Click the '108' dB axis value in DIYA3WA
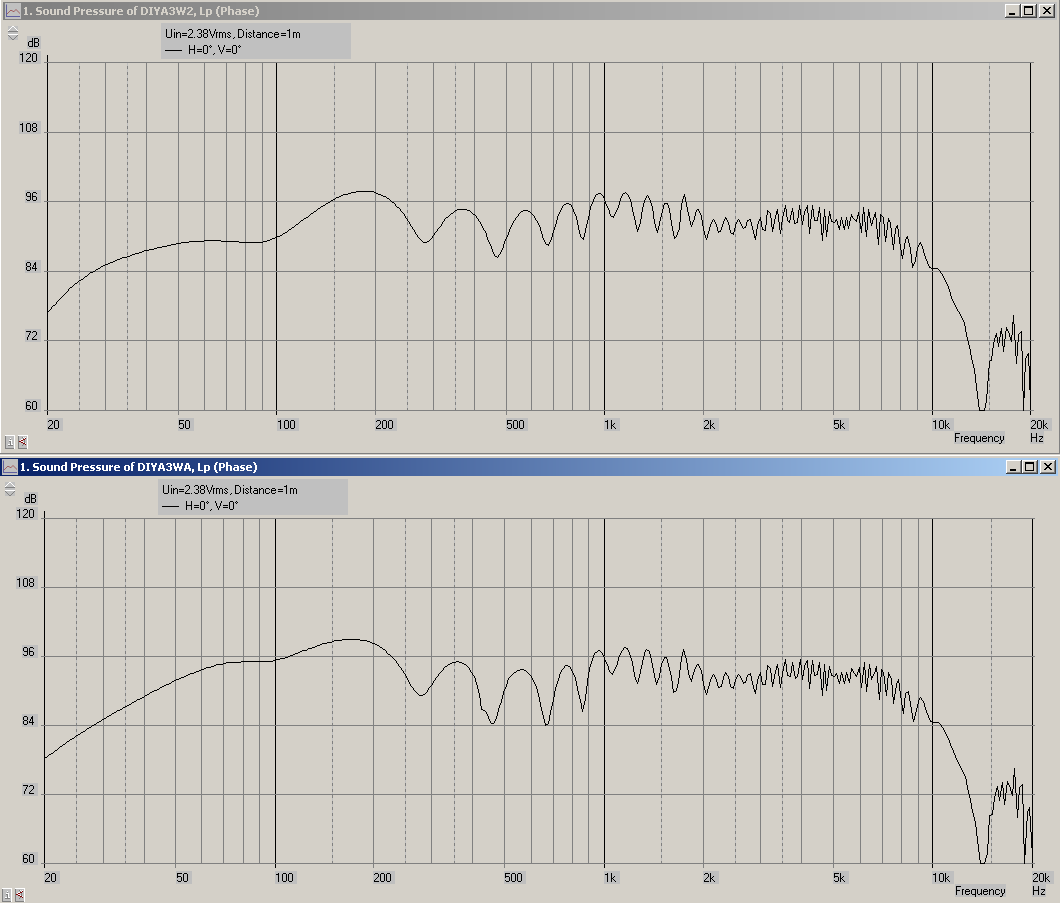 pyautogui.click(x=25, y=583)
